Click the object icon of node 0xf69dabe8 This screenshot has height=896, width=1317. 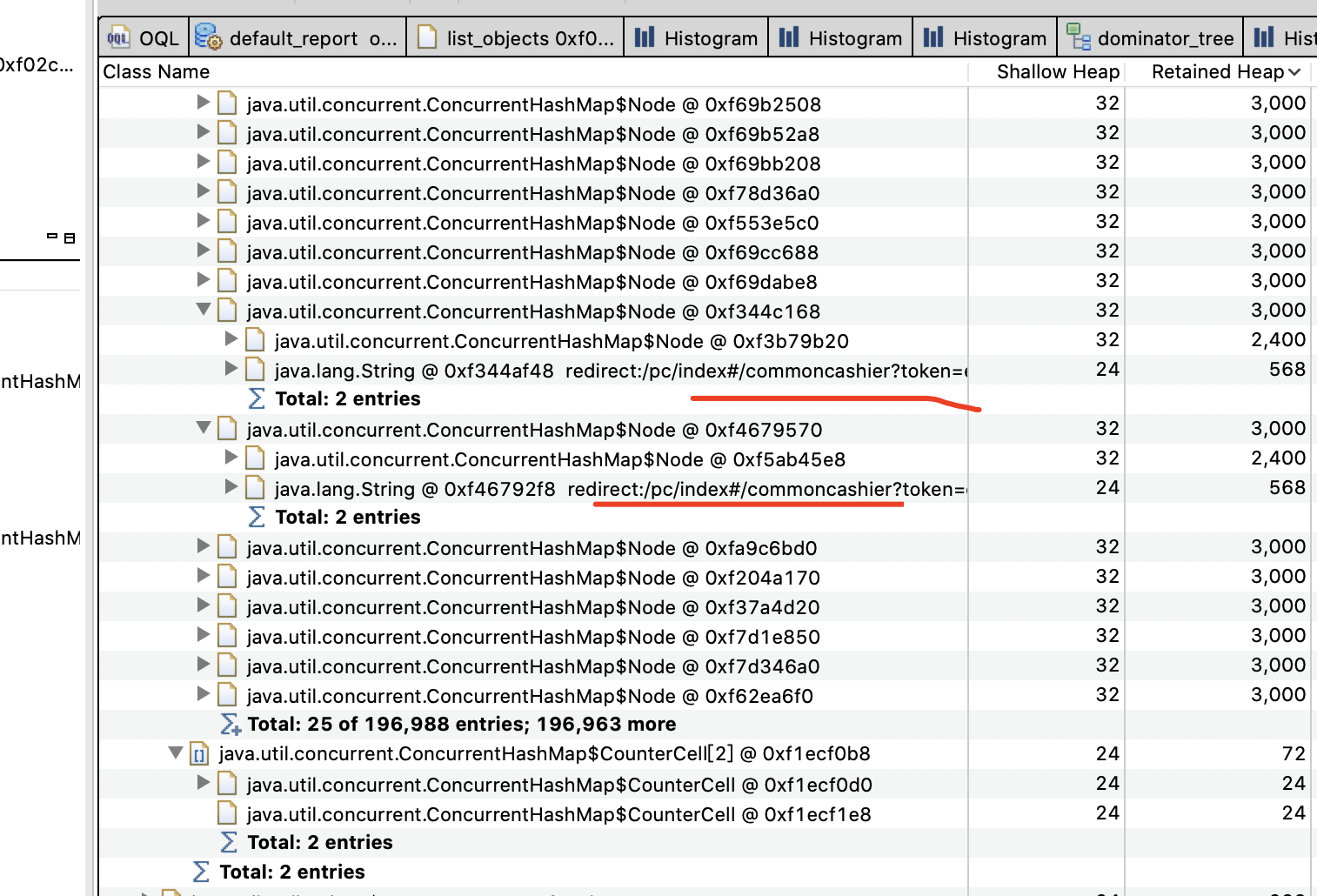point(227,281)
